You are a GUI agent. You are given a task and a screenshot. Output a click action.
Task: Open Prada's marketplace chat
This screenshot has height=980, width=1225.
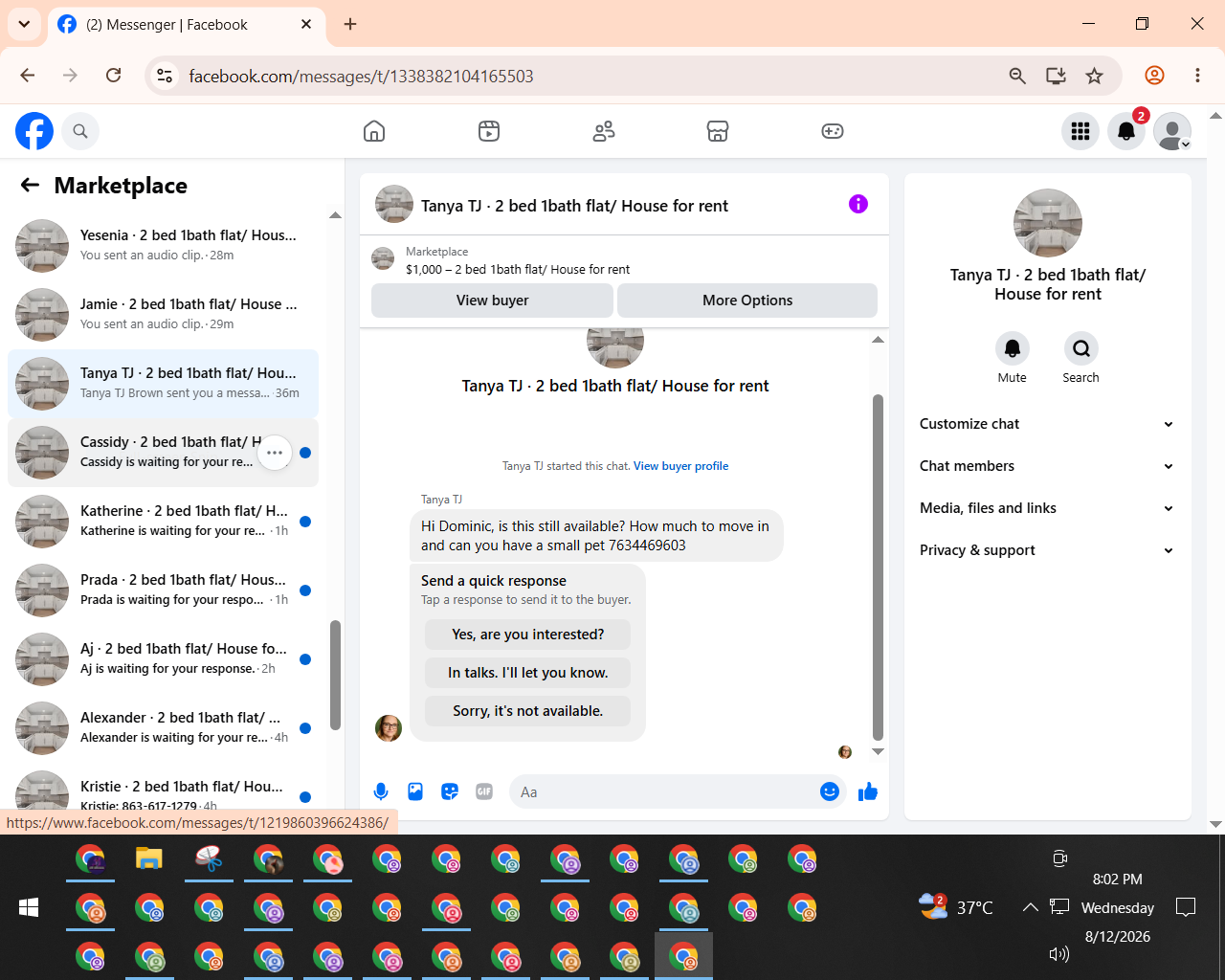pyautogui.click(x=163, y=590)
